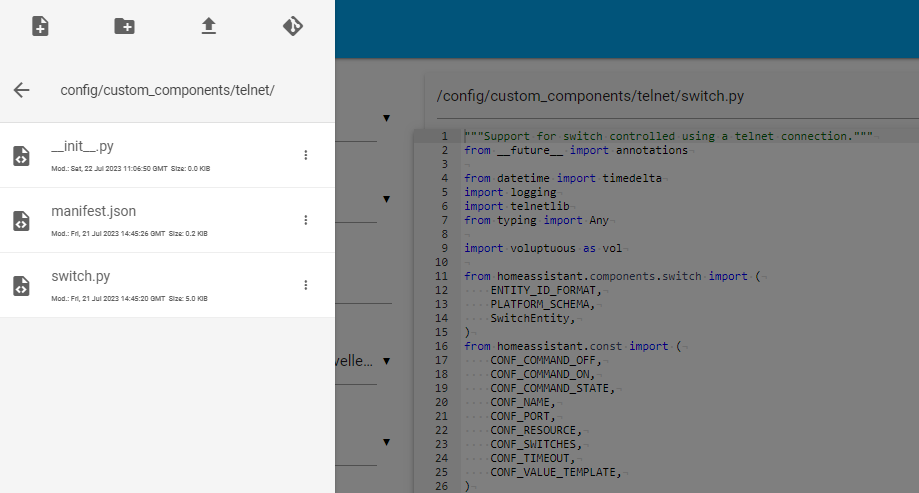This screenshot has width=919, height=493.
Task: Click the upload file icon
Action: coord(208,26)
